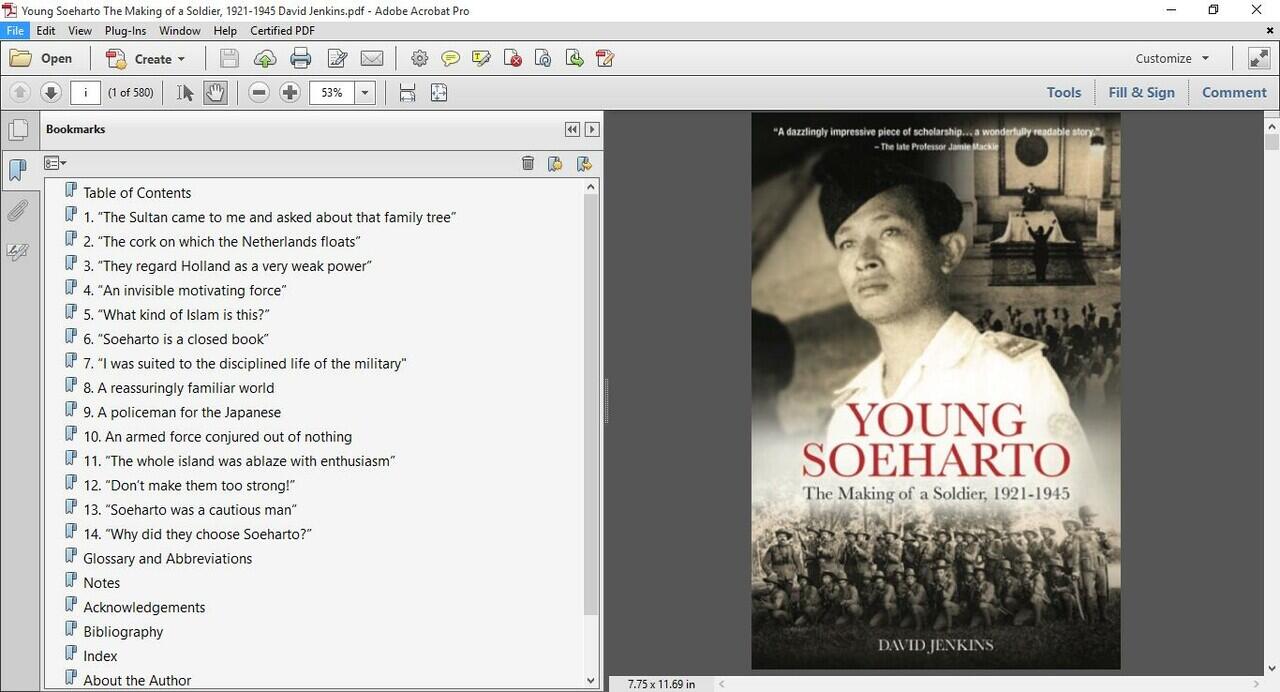Open the Window menu
Screen dimensions: 1280x692
tap(180, 31)
